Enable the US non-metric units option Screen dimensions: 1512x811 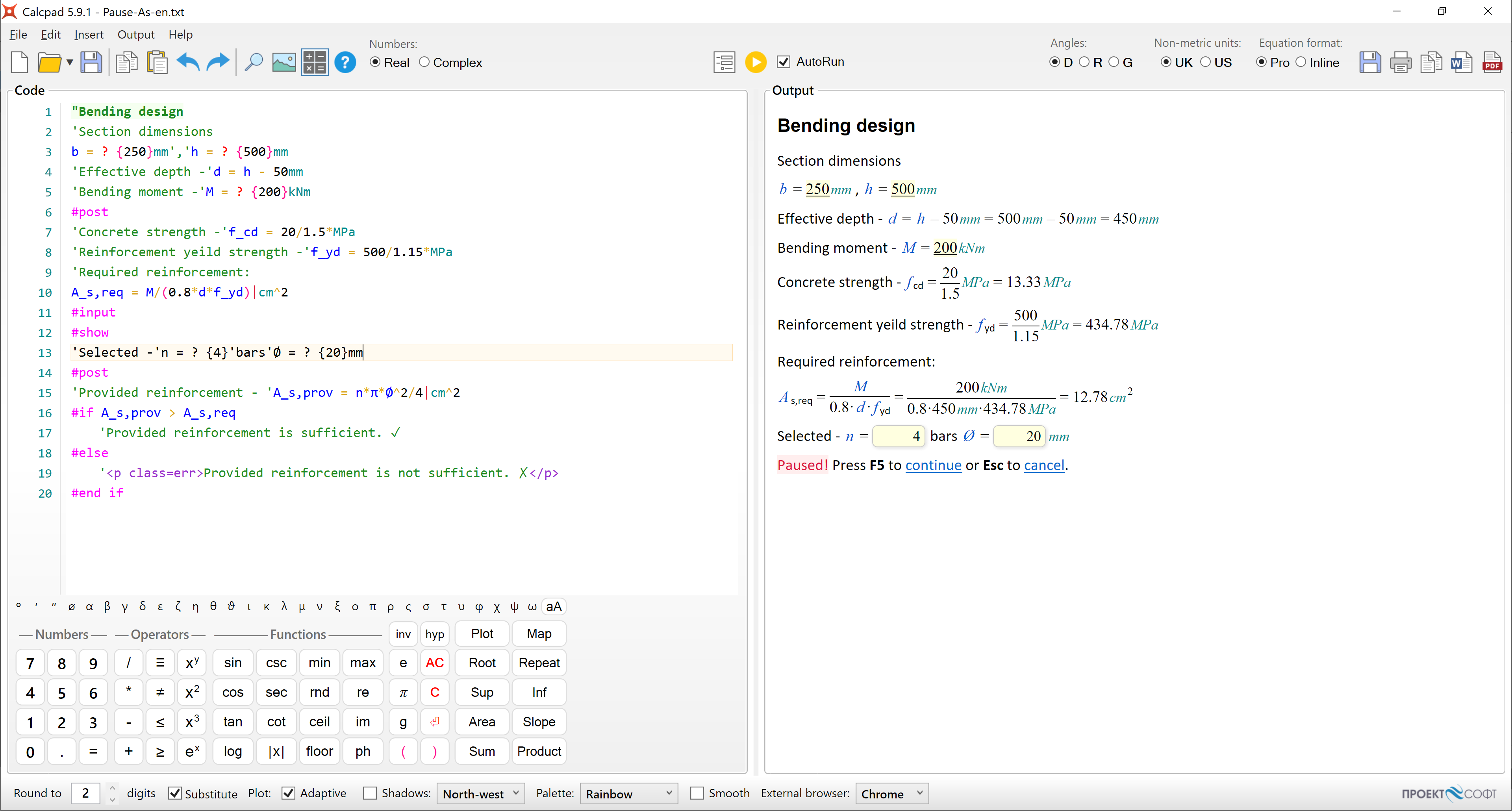1206,62
